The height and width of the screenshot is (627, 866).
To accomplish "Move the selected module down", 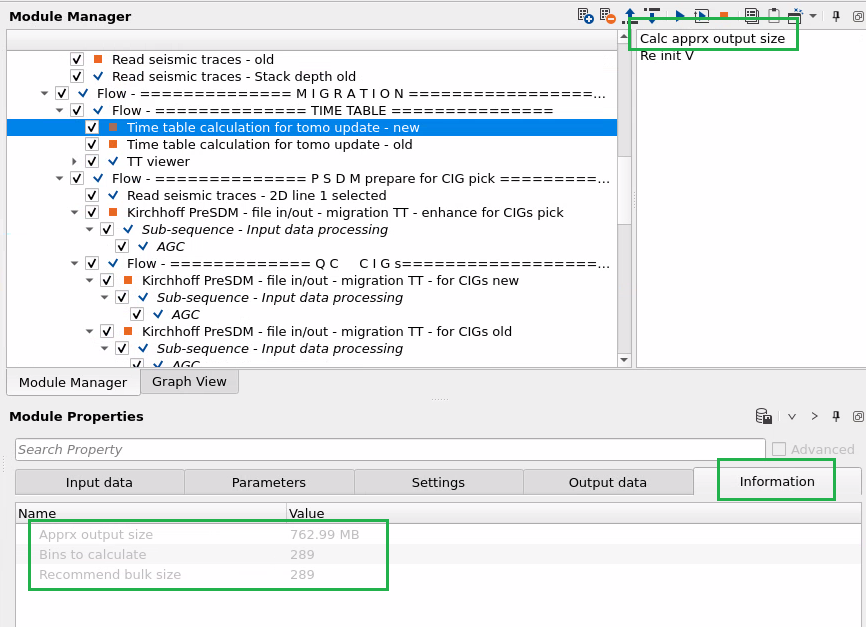I will [x=651, y=16].
